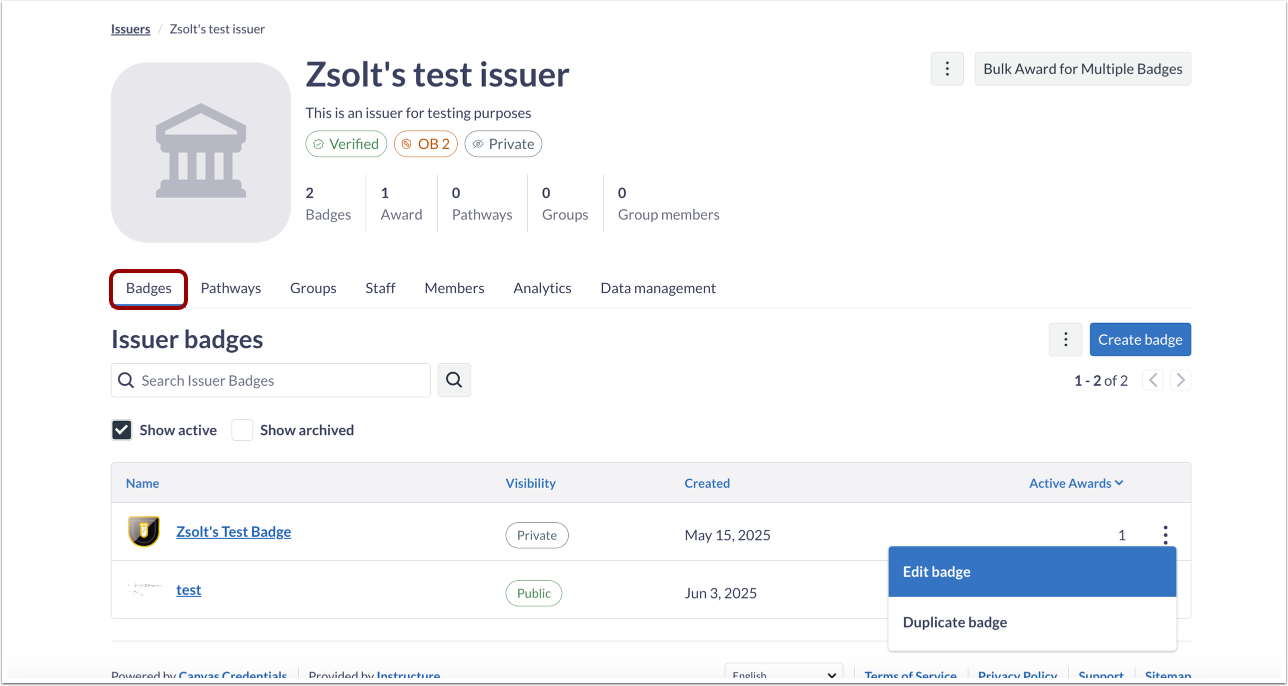Open the Issuers breadcrumb link
This screenshot has height=686, width=1288.
(x=131, y=29)
